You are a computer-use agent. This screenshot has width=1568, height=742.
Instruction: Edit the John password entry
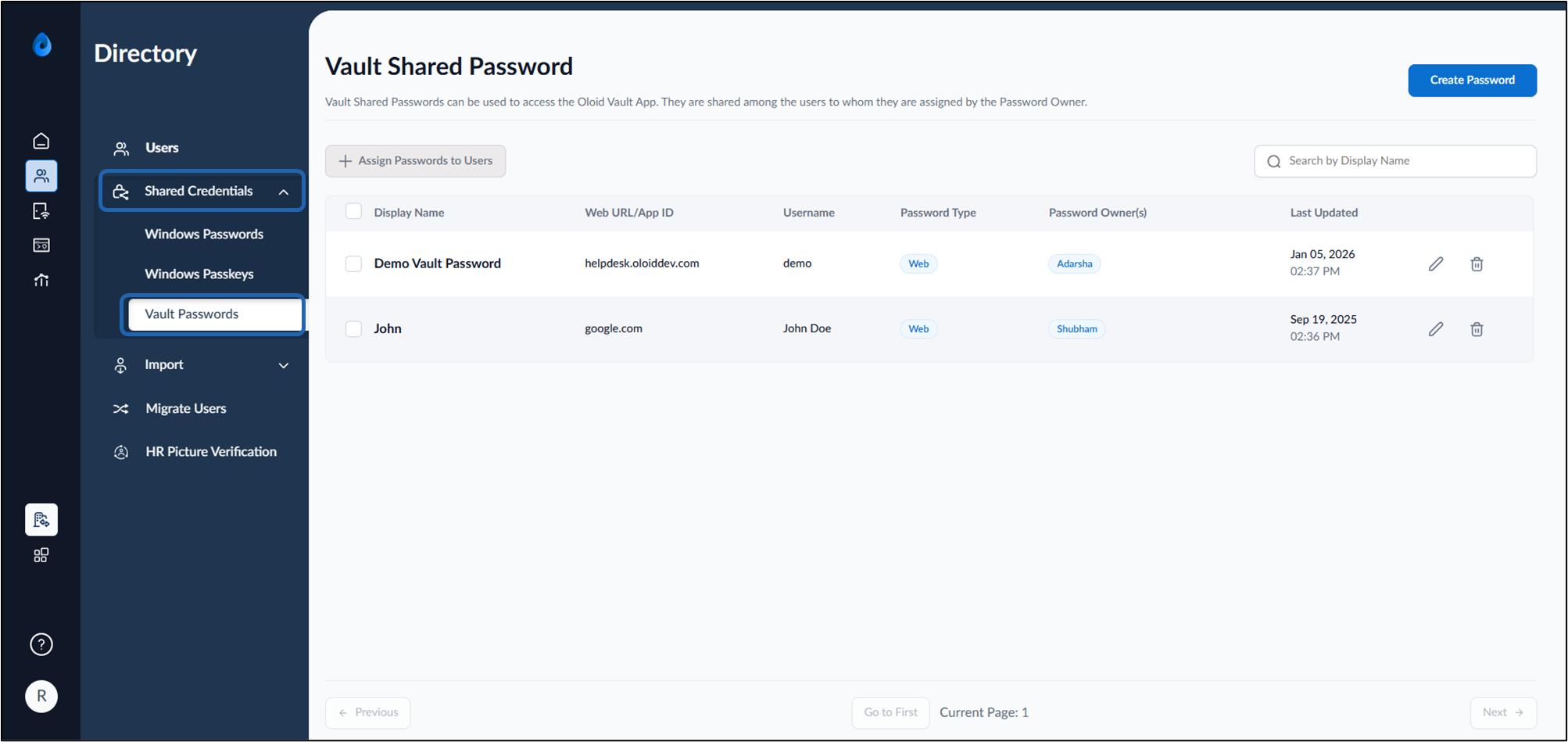point(1436,329)
